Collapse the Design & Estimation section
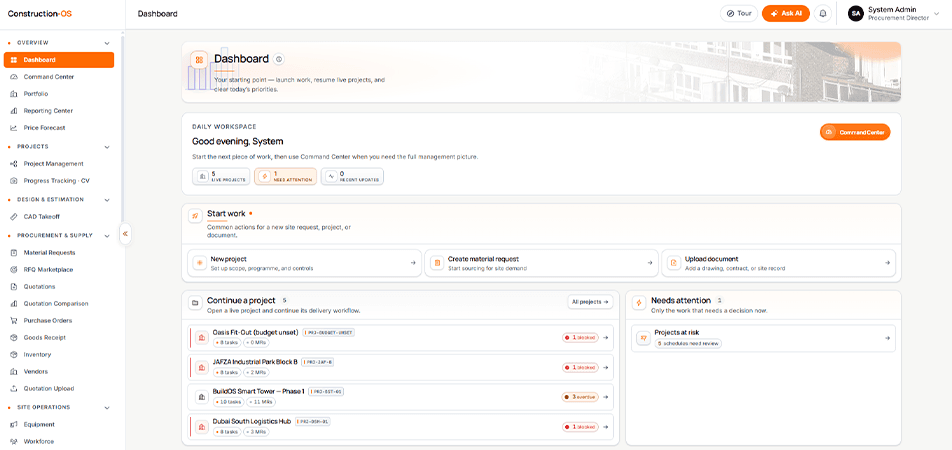952x450 pixels. (107, 200)
